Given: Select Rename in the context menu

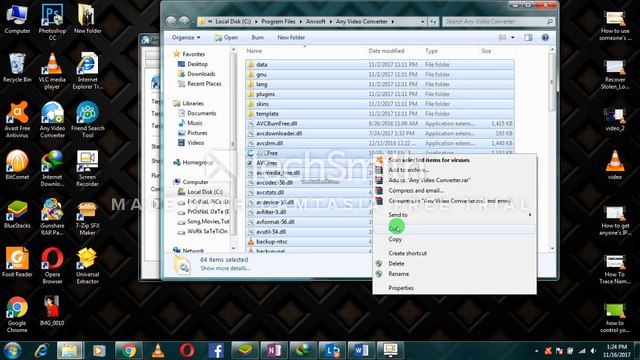Looking at the screenshot, I should [454, 274].
